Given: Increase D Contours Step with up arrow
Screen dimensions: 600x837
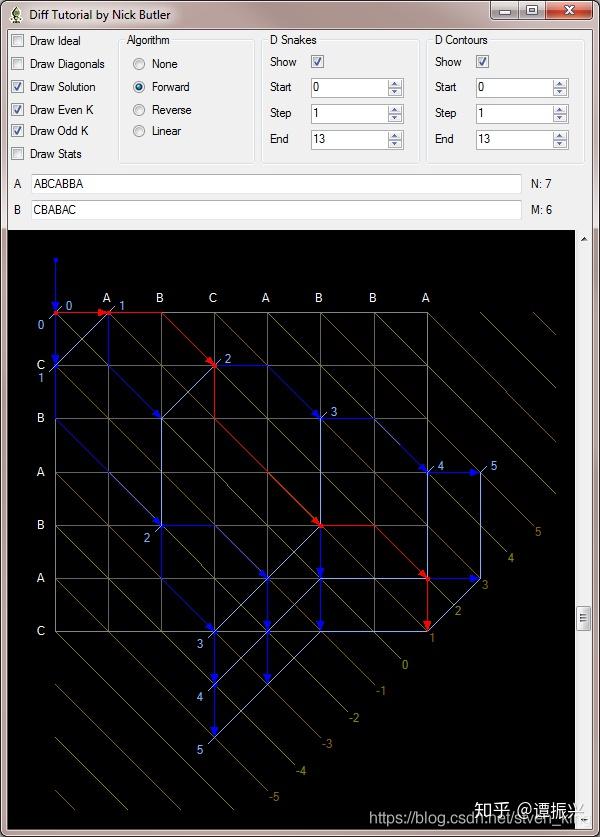Looking at the screenshot, I should [x=560, y=109].
